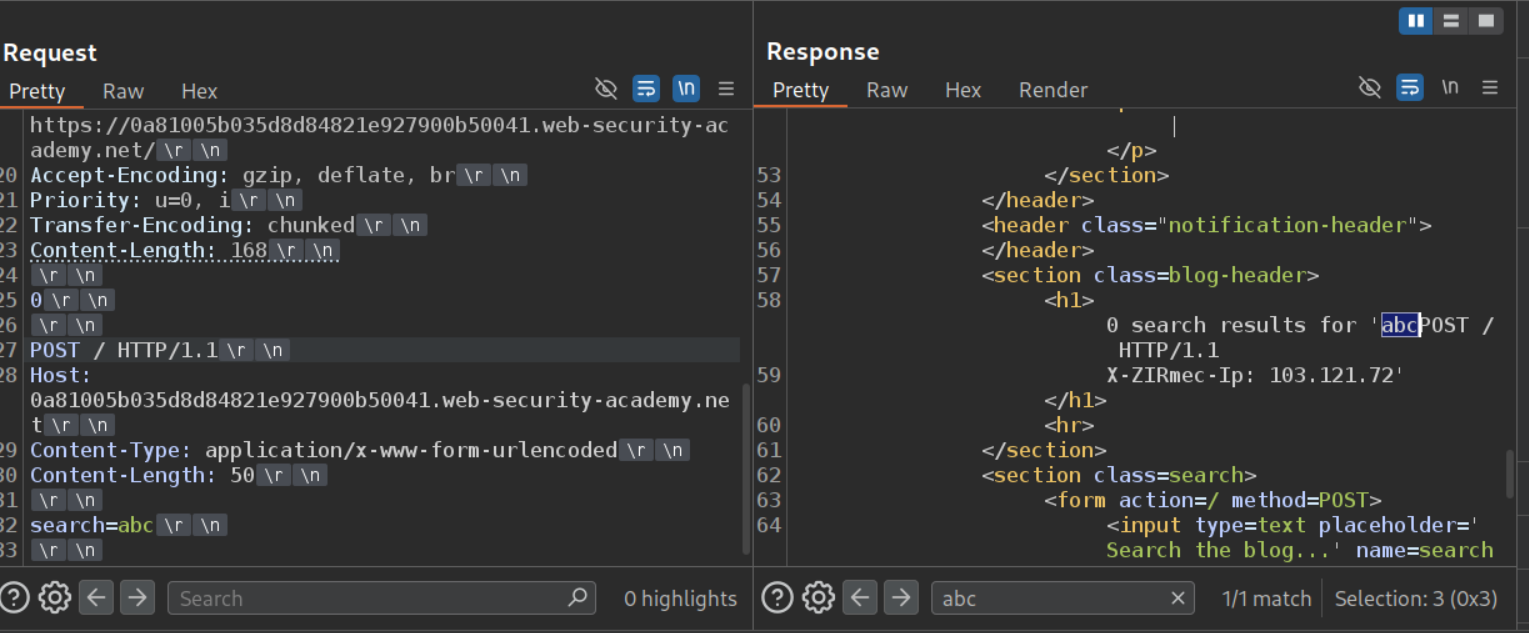The width and height of the screenshot is (1529, 633).
Task: Open the Request Hex tab
Action: 199,91
